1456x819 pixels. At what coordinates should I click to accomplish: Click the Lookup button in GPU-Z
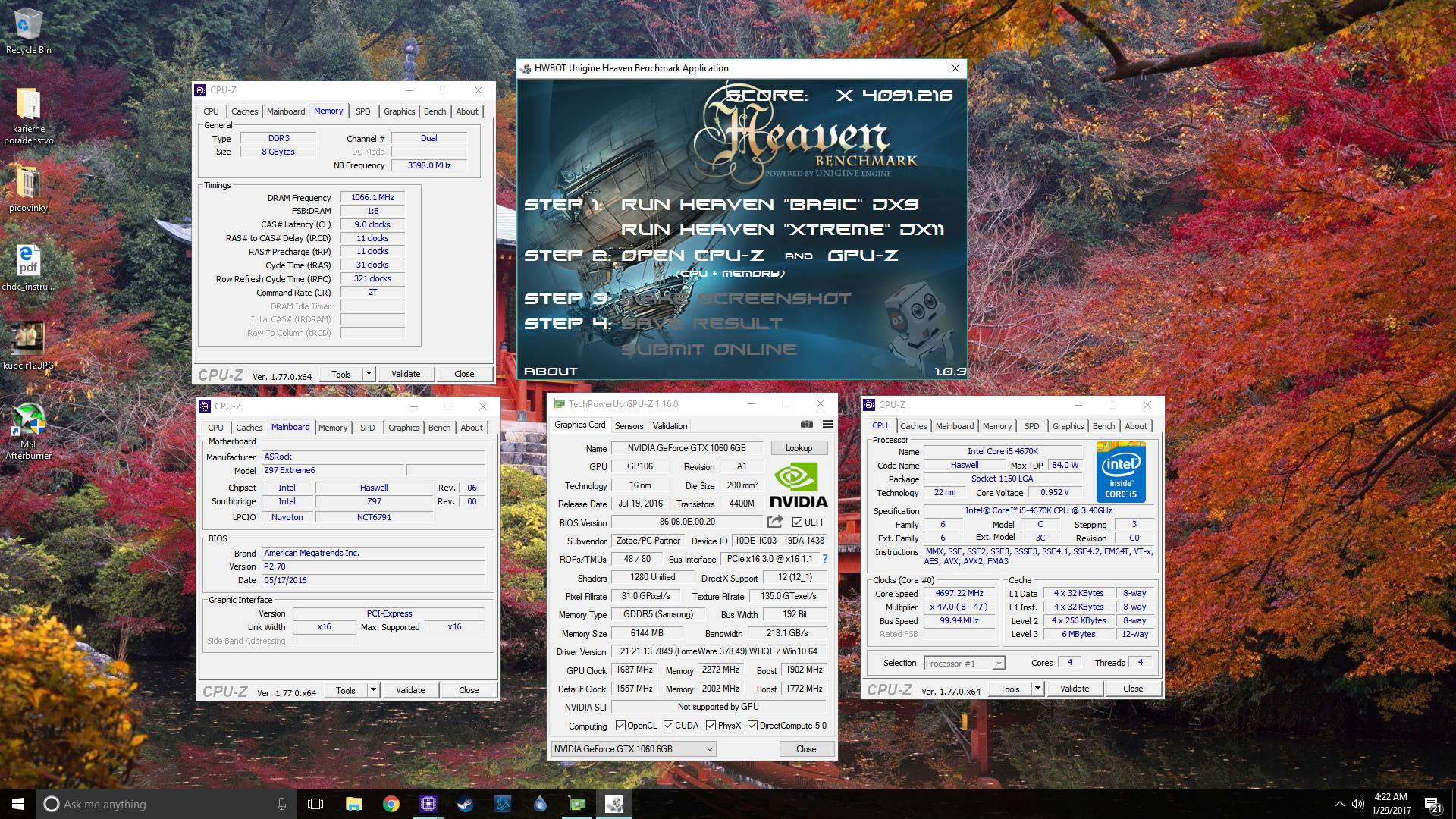point(799,448)
